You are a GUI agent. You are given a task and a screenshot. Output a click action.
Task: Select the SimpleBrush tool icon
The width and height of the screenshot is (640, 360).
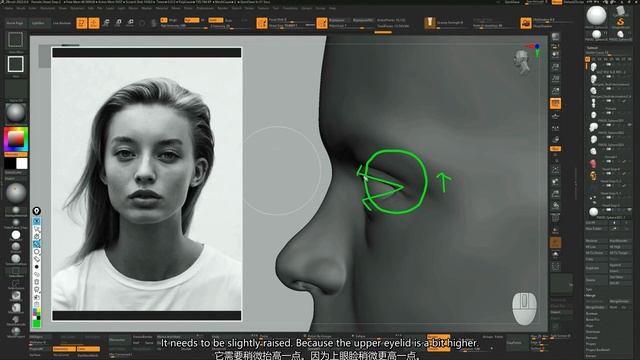click(x=620, y=22)
